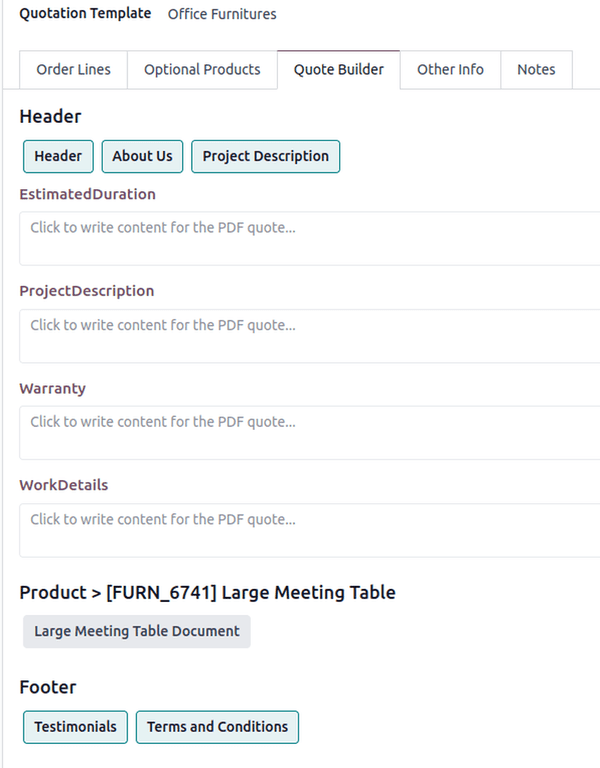600x768 pixels.
Task: Select the WorkDetails content text box
Action: coord(310,530)
